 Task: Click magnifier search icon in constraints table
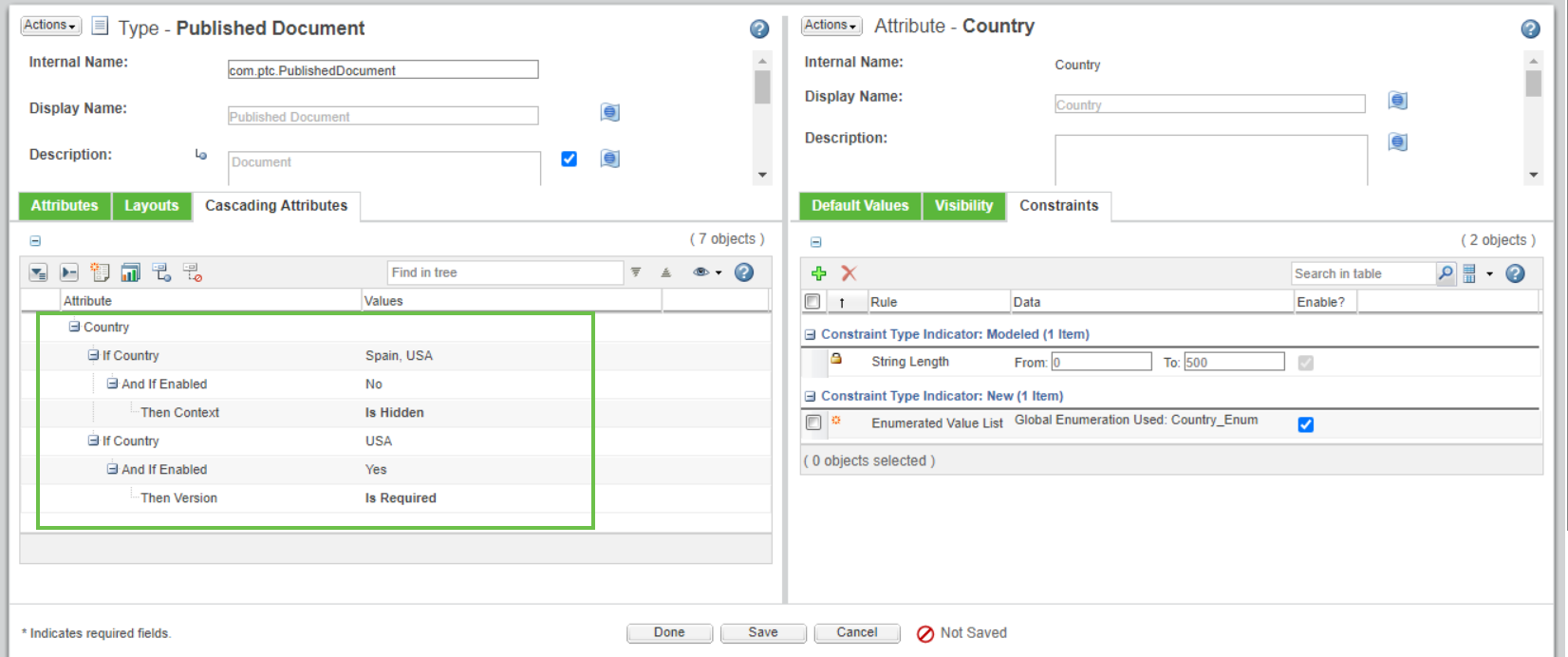1446,273
